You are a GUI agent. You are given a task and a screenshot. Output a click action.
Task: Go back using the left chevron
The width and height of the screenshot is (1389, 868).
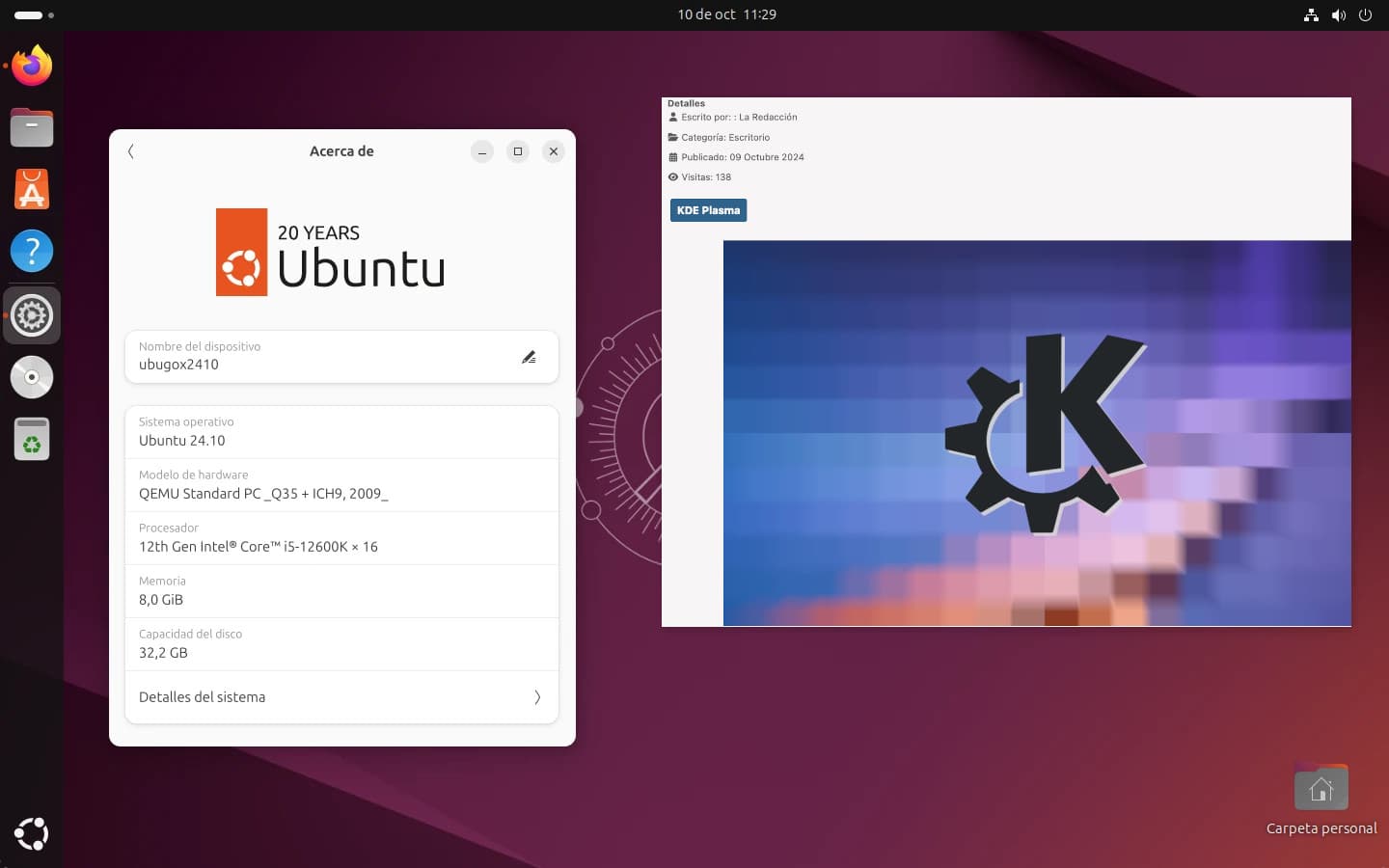tap(131, 151)
